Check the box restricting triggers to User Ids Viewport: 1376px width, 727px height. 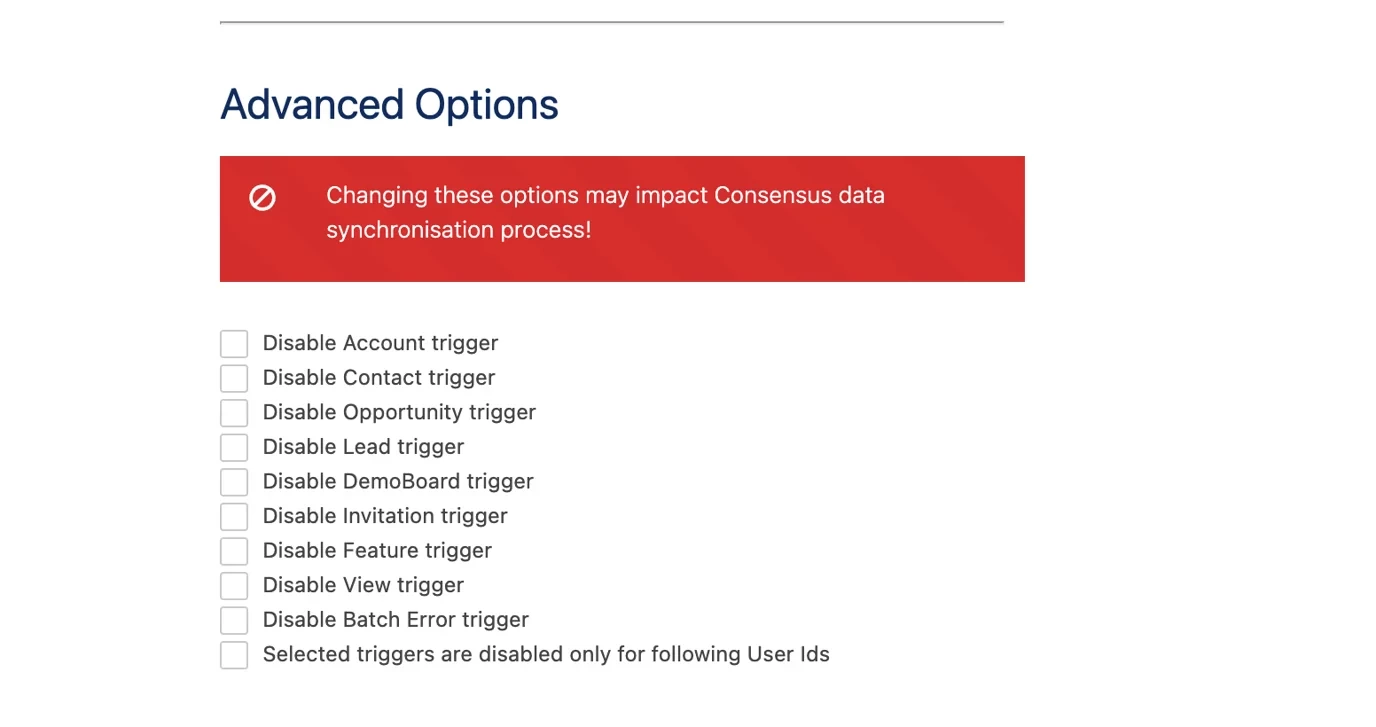pyautogui.click(x=234, y=655)
